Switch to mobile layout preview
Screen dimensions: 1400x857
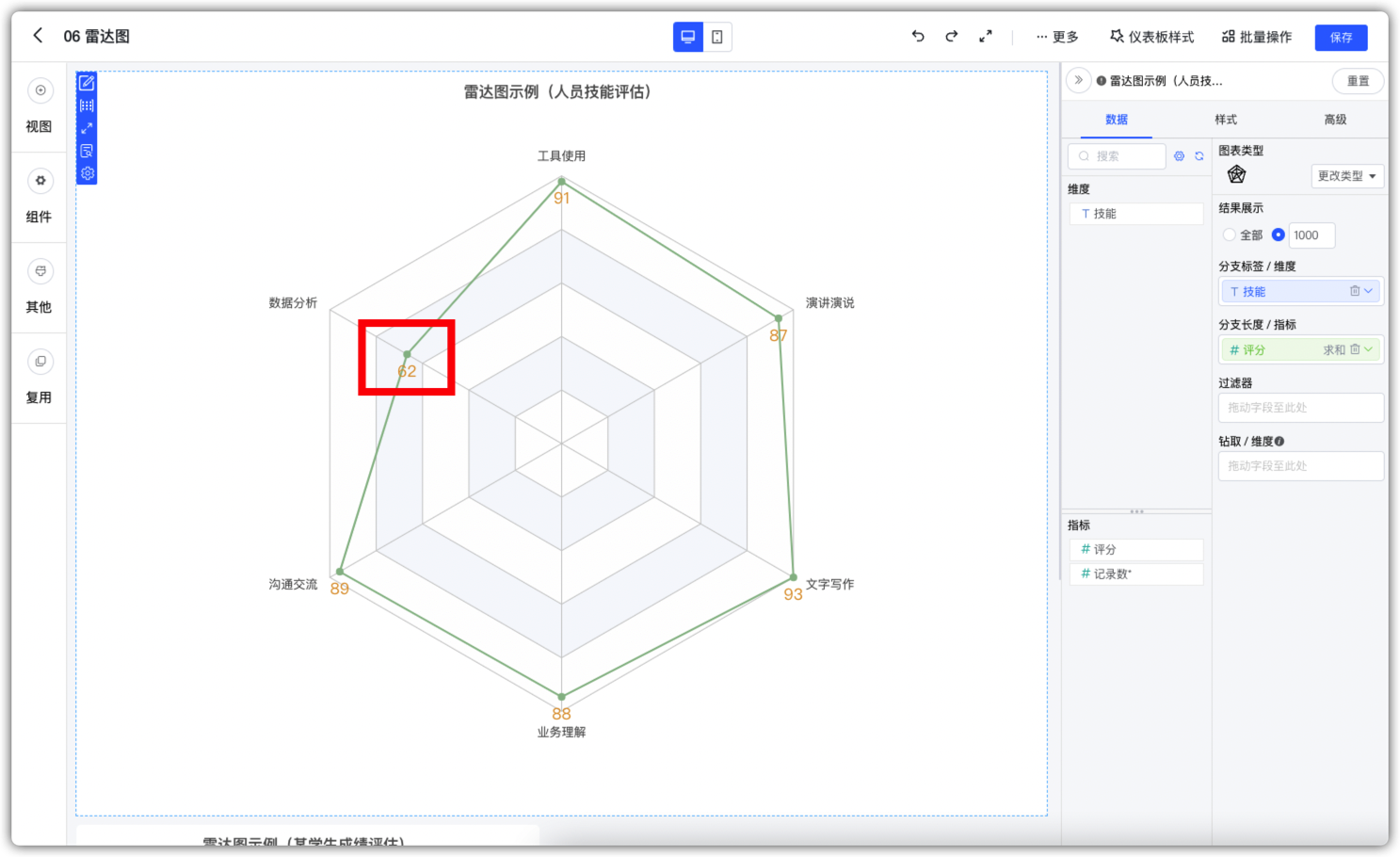pos(717,37)
